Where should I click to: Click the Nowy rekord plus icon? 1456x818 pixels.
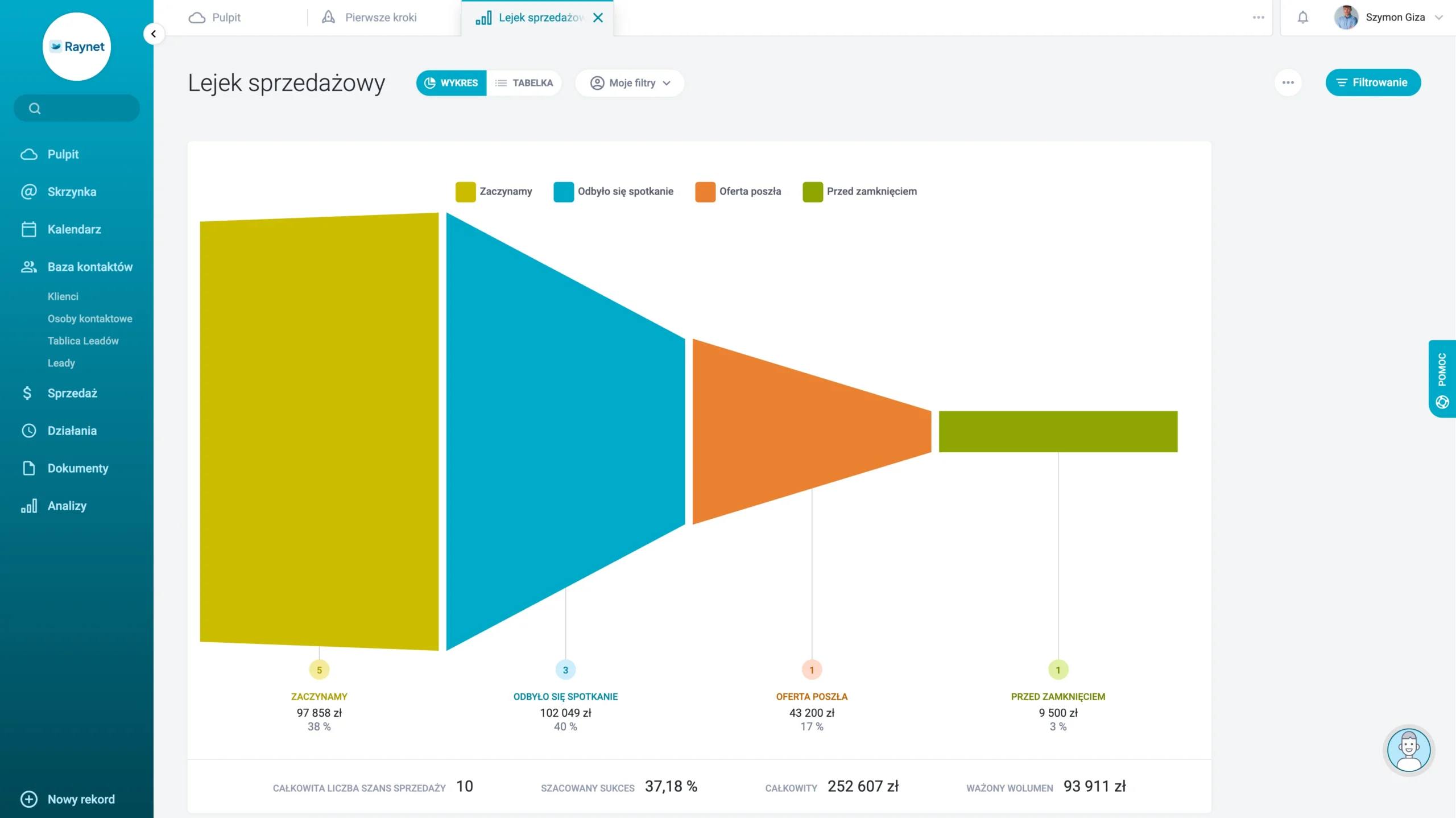coord(29,799)
